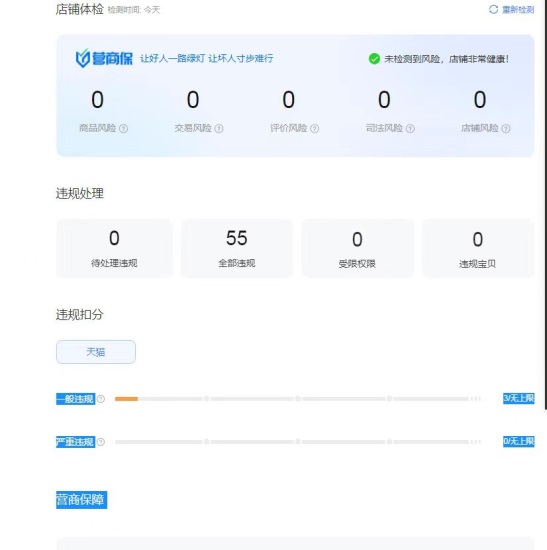Open help icon next to 评价风险

pos(315,128)
